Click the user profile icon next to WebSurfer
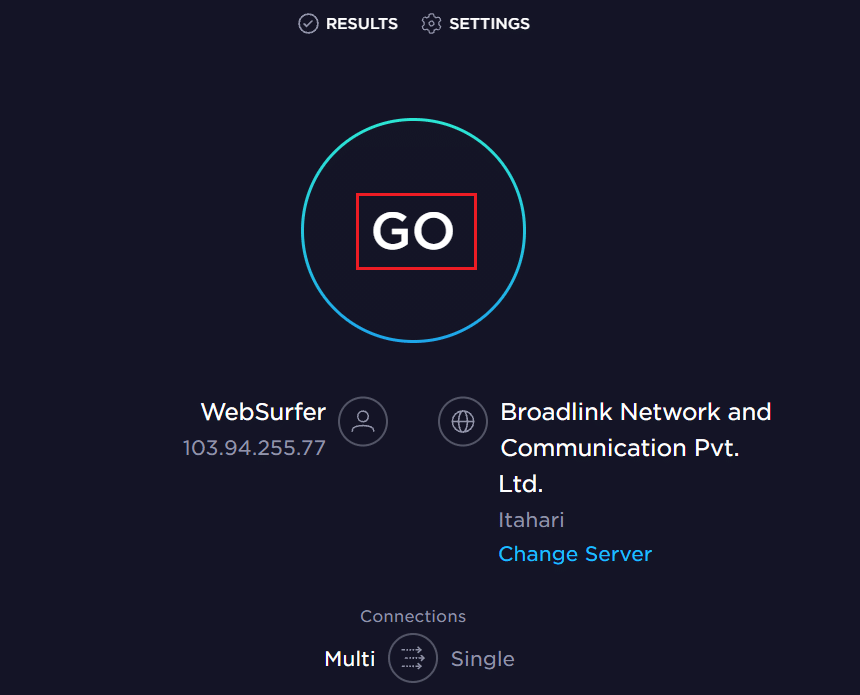Screen dimensions: 860x695 pos(362,421)
